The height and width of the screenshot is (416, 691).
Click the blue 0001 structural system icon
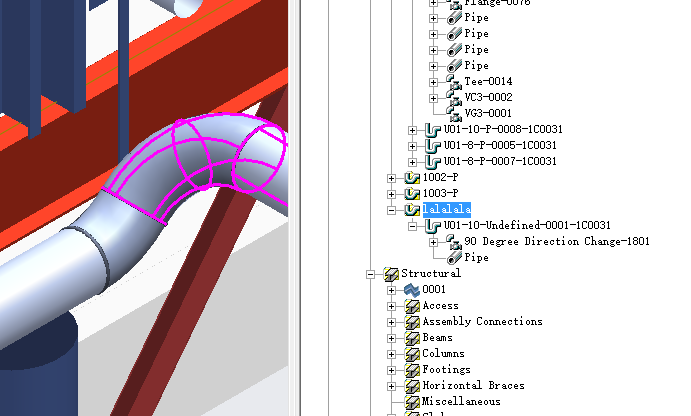tap(412, 290)
